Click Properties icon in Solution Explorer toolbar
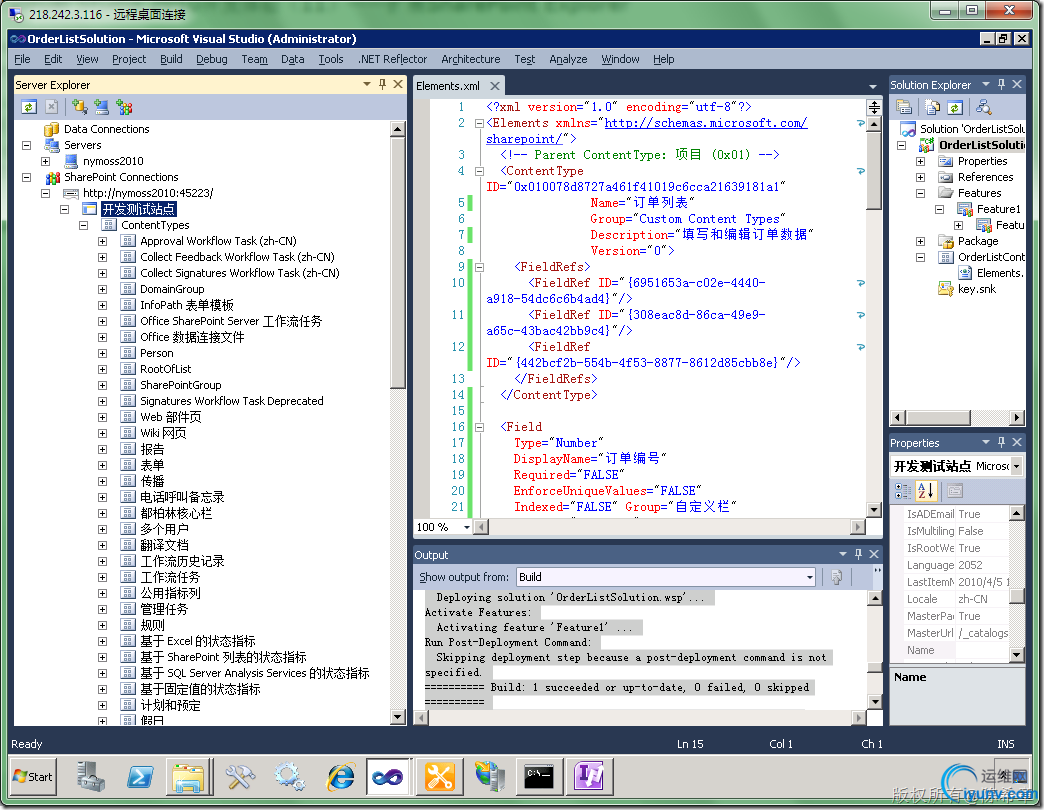This screenshot has height=810, width=1044. pyautogui.click(x=904, y=106)
